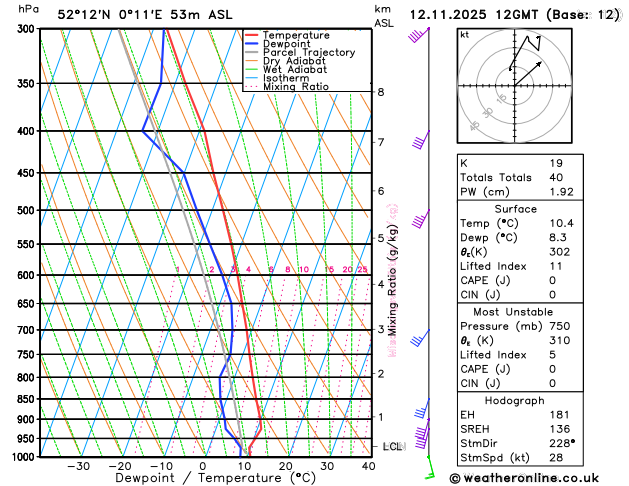
Task: Click the surface Dewp value 8.3
Action: [x=558, y=237]
